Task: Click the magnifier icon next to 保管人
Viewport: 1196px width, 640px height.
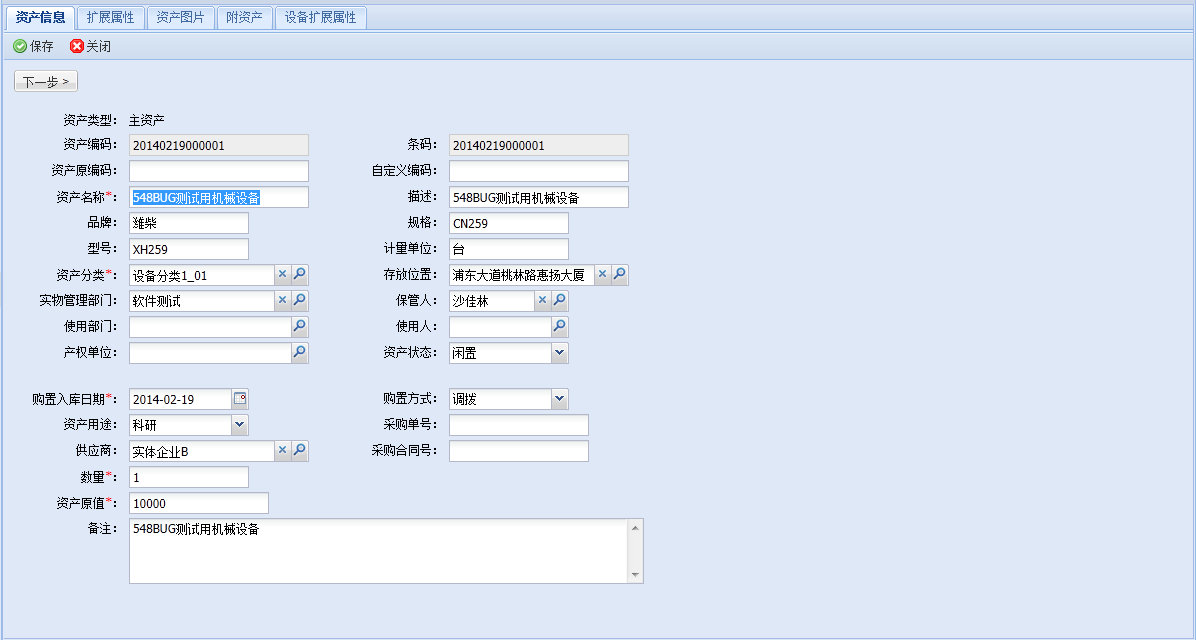Action: pos(560,301)
